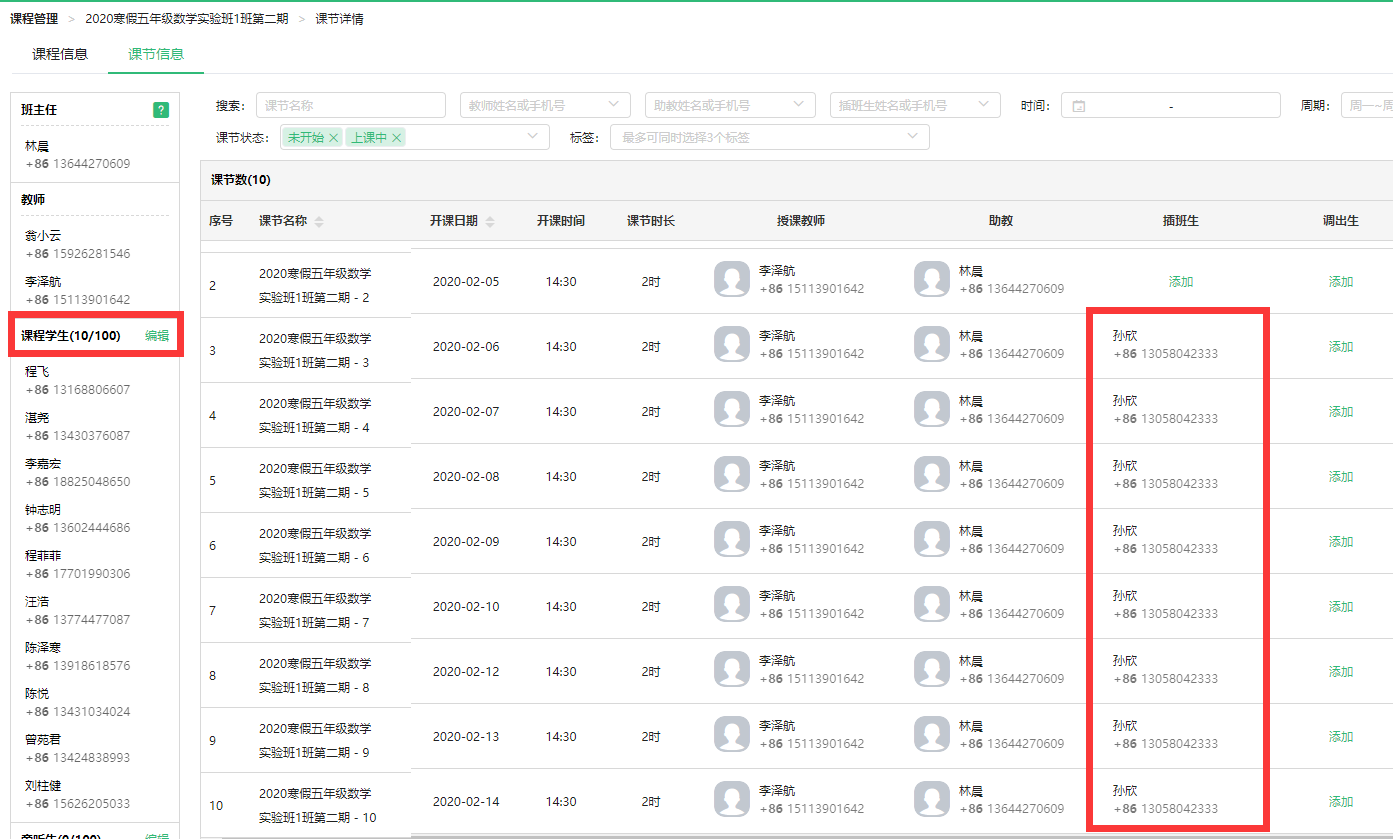Screen dimensions: 1393x839
Task: Click 添加 插班生 for lesson 2
Action: point(1181,282)
